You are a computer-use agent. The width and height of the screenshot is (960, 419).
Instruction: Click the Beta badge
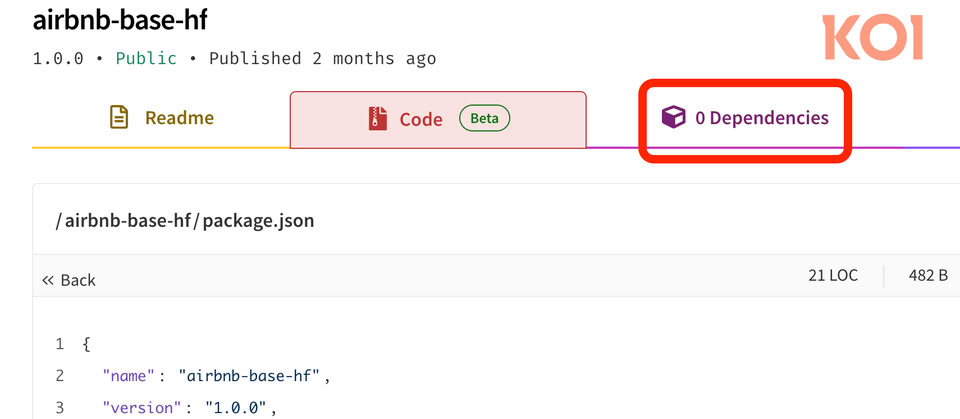484,118
